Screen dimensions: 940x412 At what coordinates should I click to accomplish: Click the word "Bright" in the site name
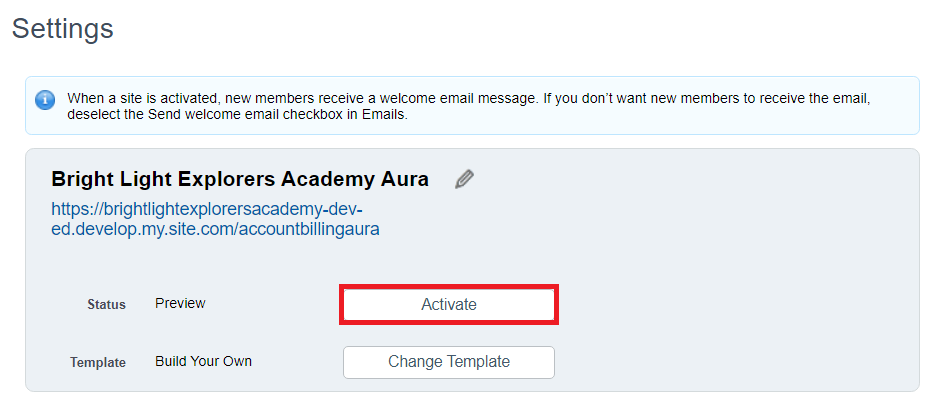coord(82,180)
